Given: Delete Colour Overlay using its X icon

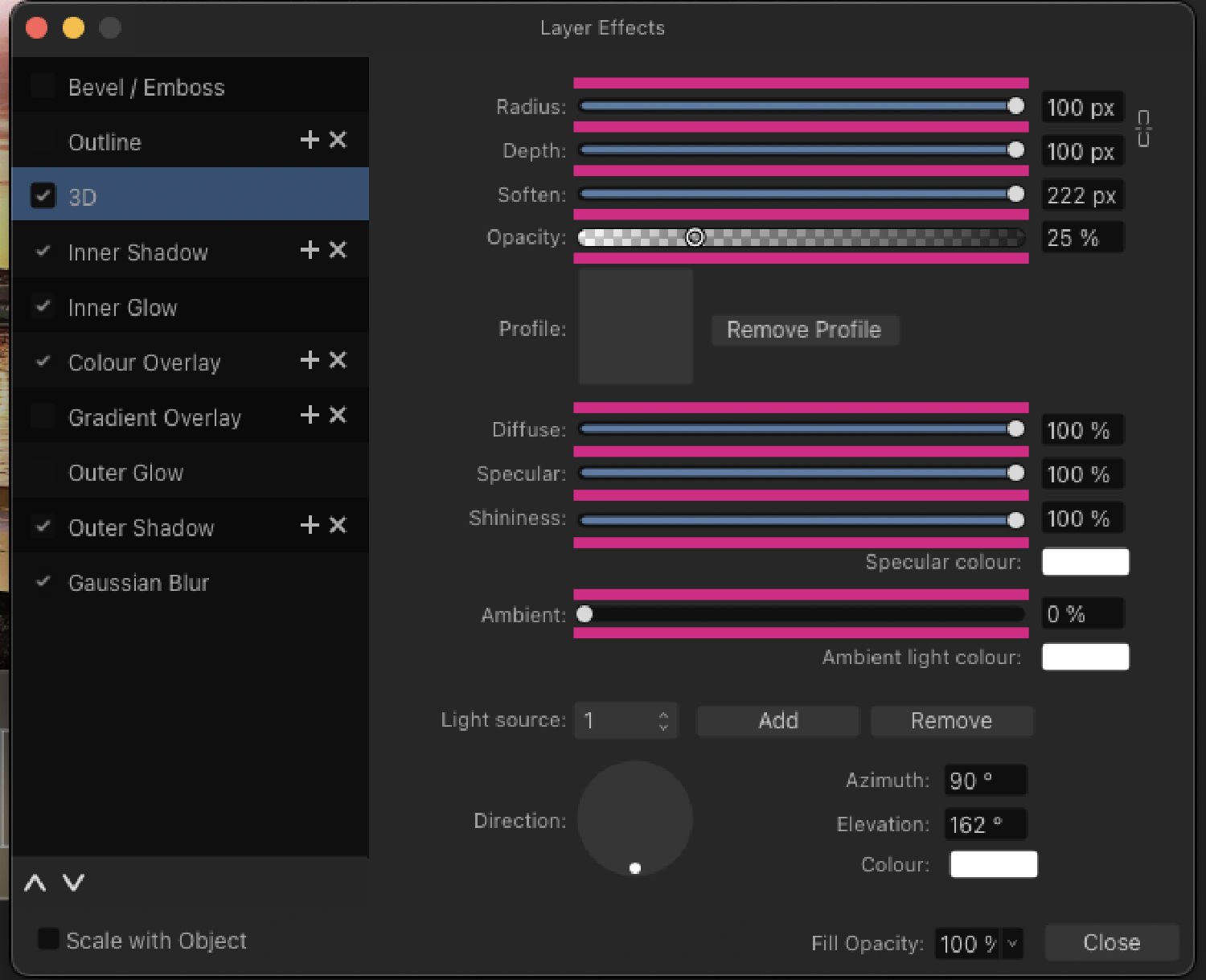Looking at the screenshot, I should pyautogui.click(x=338, y=360).
